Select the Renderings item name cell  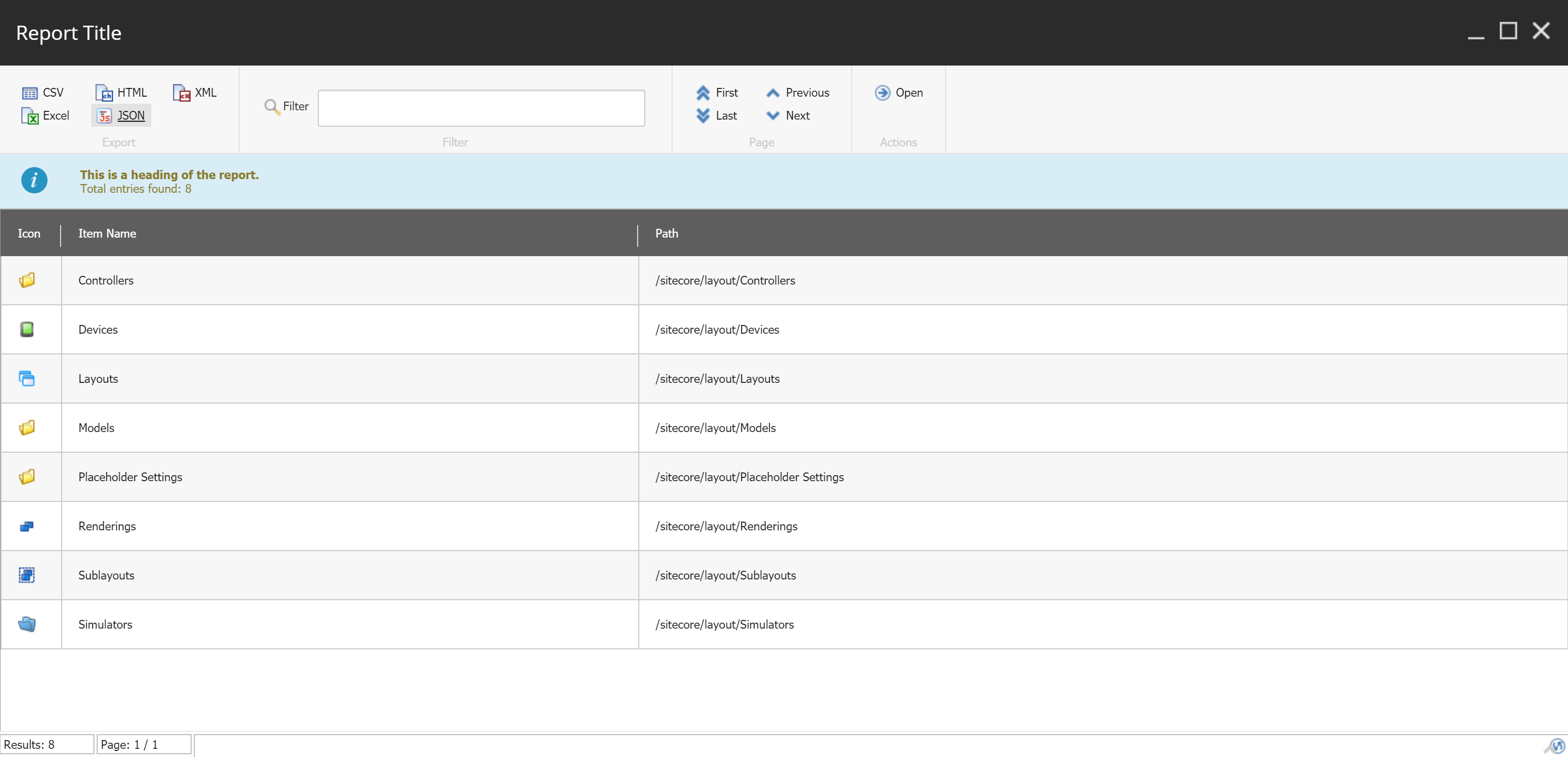[x=350, y=526]
